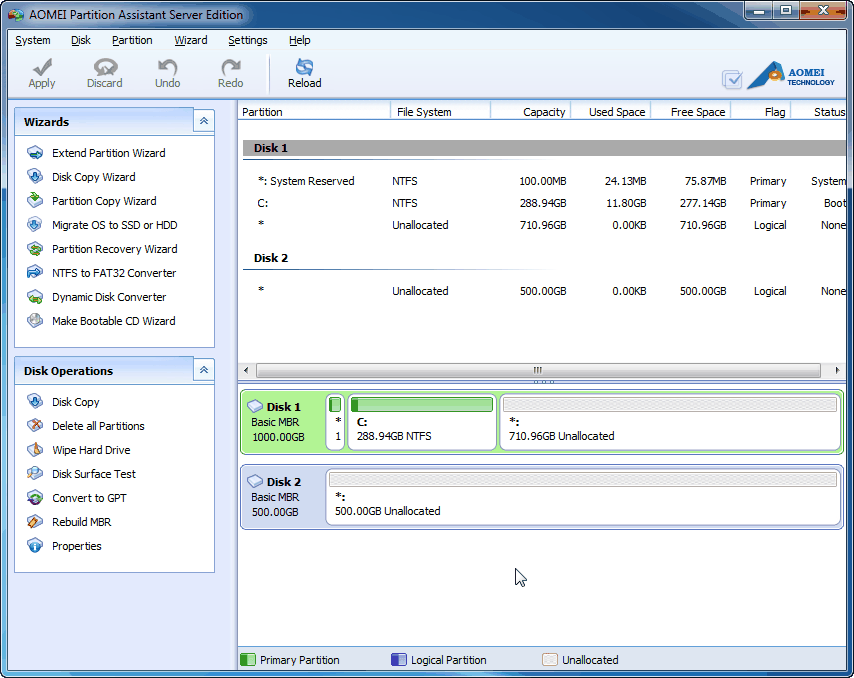Click the checkbox icon beside AOMEI logo
Viewport: 854px width, 678px height.
731,80
